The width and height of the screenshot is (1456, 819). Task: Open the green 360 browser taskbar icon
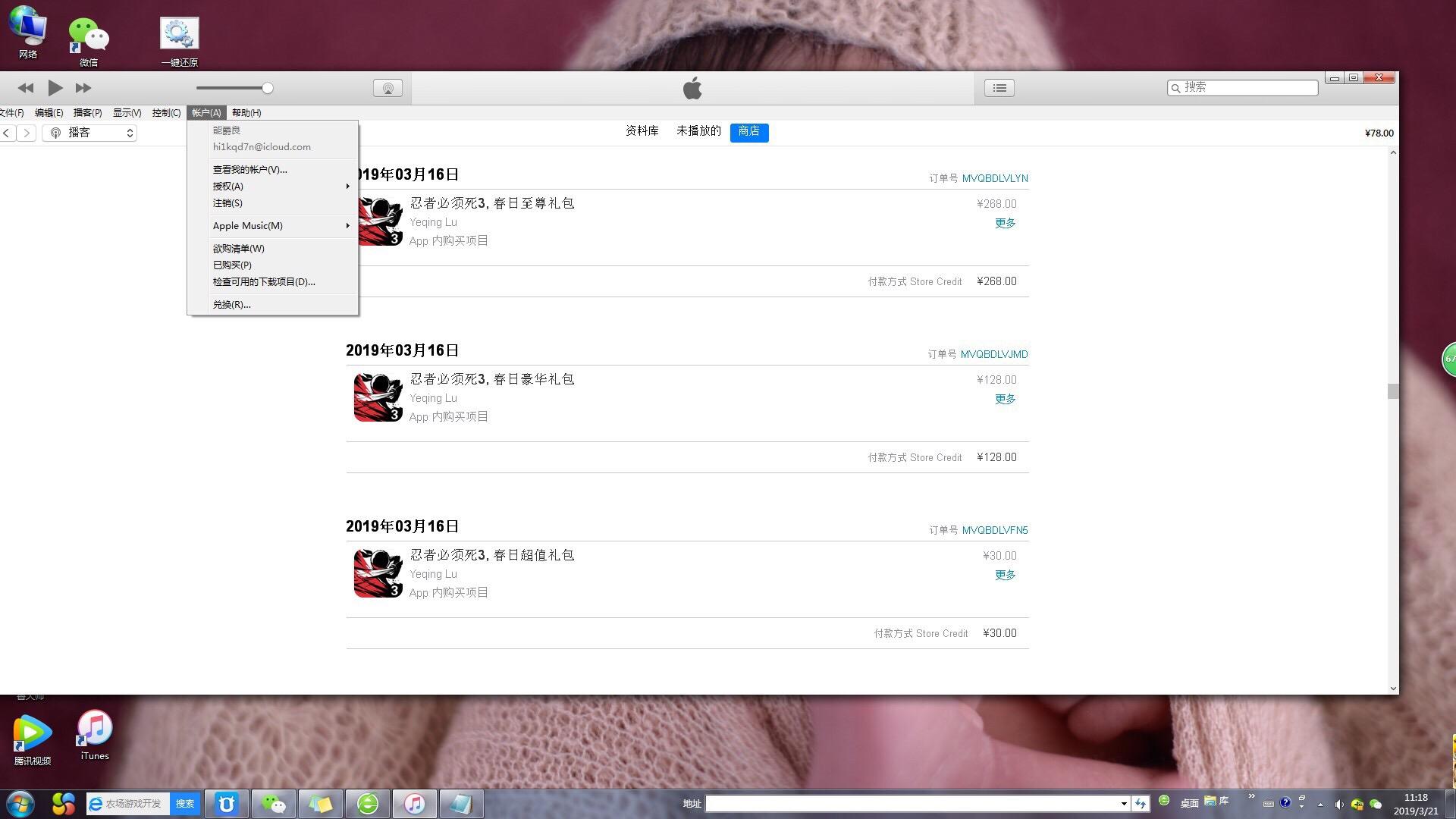coord(368,804)
